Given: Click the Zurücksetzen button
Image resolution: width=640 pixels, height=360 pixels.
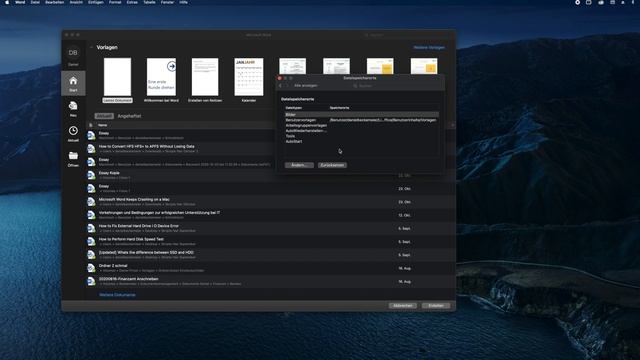Looking at the screenshot, I should pyautogui.click(x=332, y=165).
